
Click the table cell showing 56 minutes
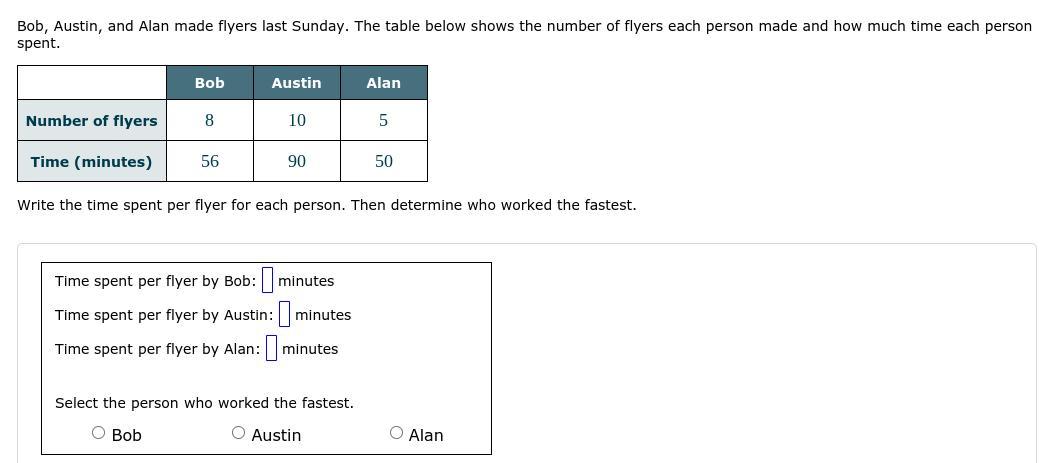(210, 161)
